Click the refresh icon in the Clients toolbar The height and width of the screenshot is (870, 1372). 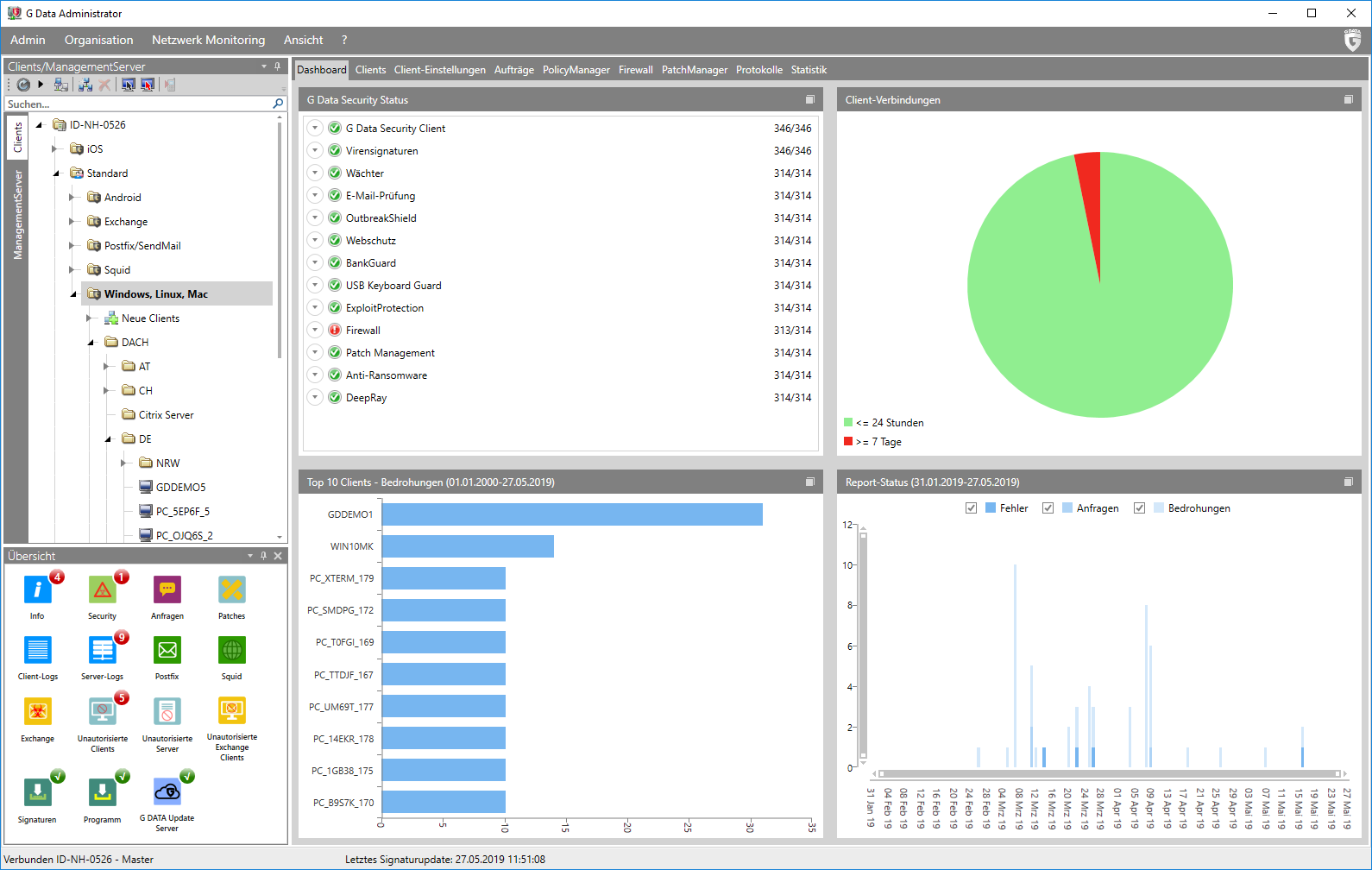pyautogui.click(x=23, y=85)
